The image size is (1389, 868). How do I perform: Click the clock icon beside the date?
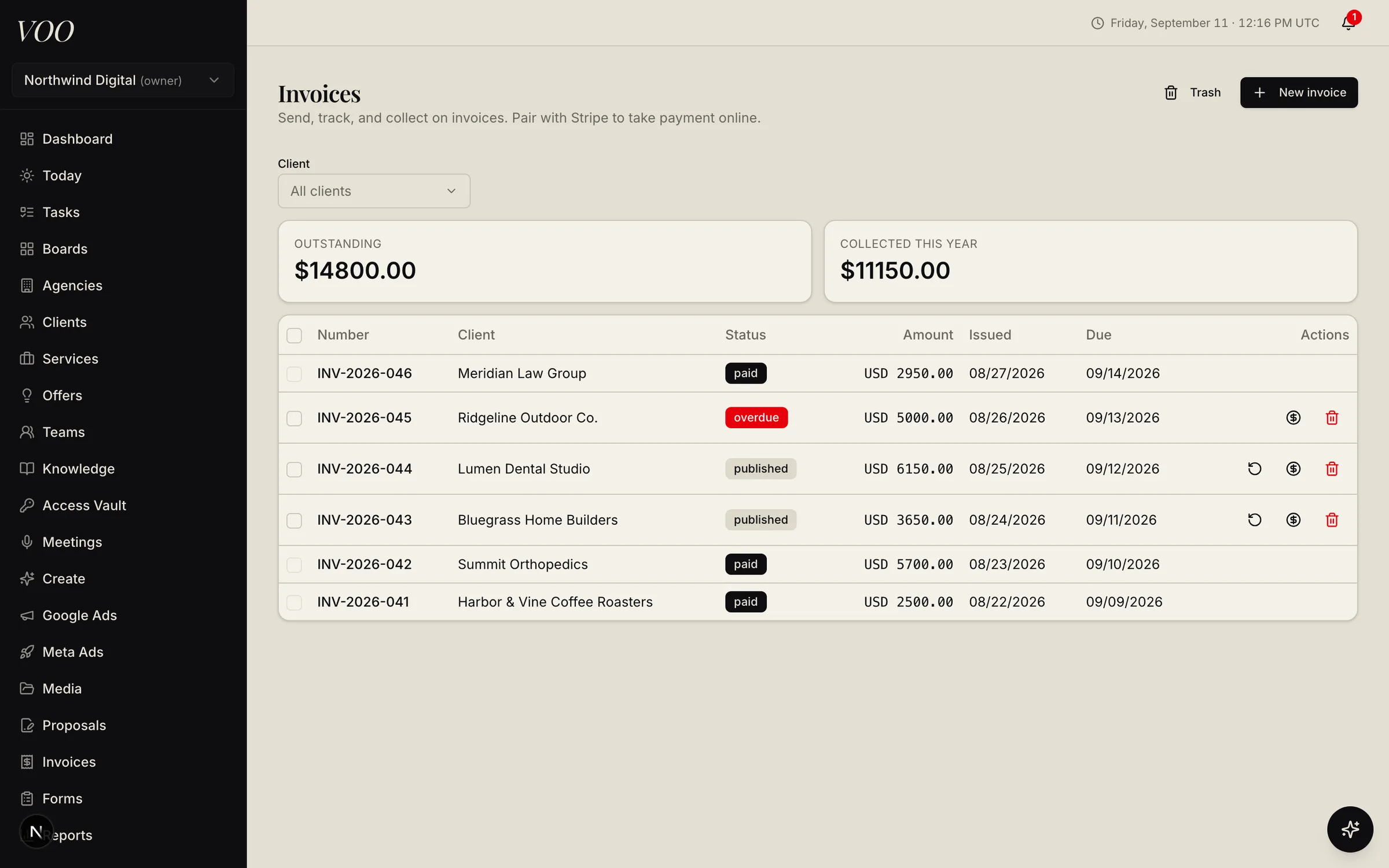coord(1097,23)
